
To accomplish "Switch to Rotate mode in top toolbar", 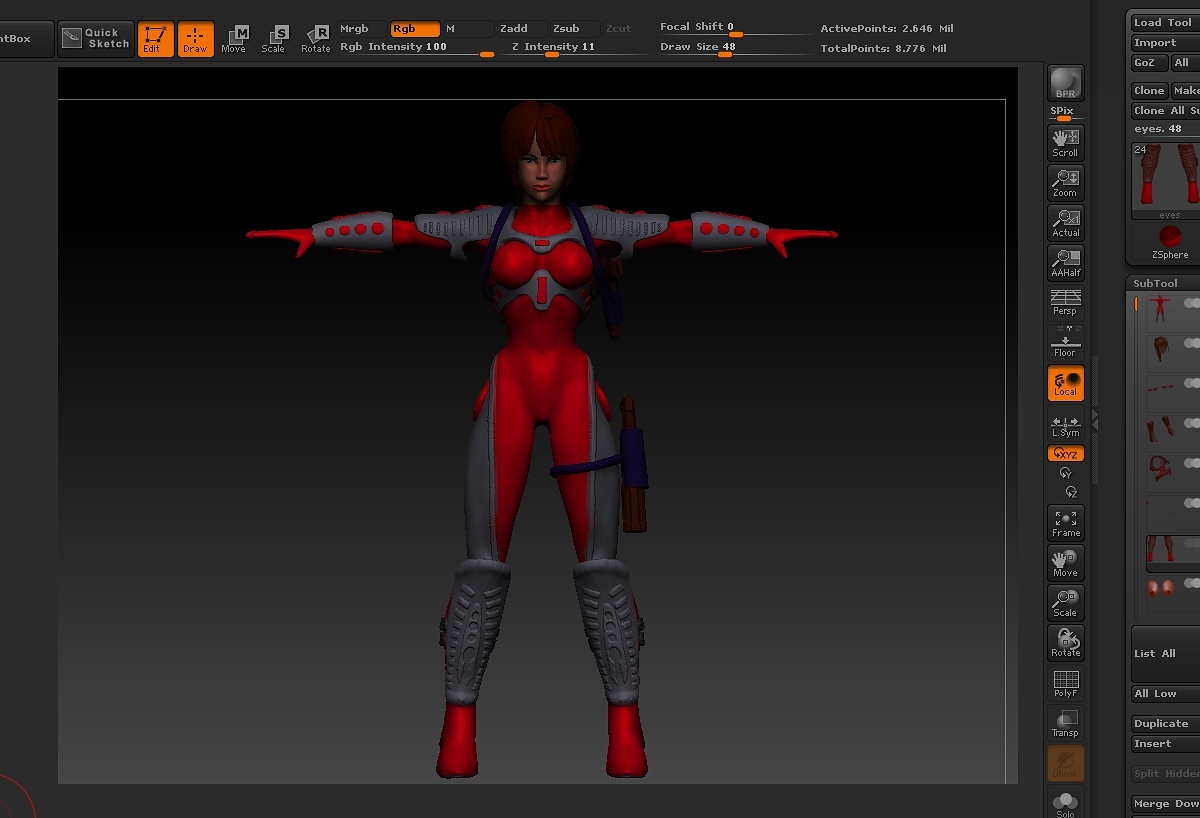I will pyautogui.click(x=316, y=39).
